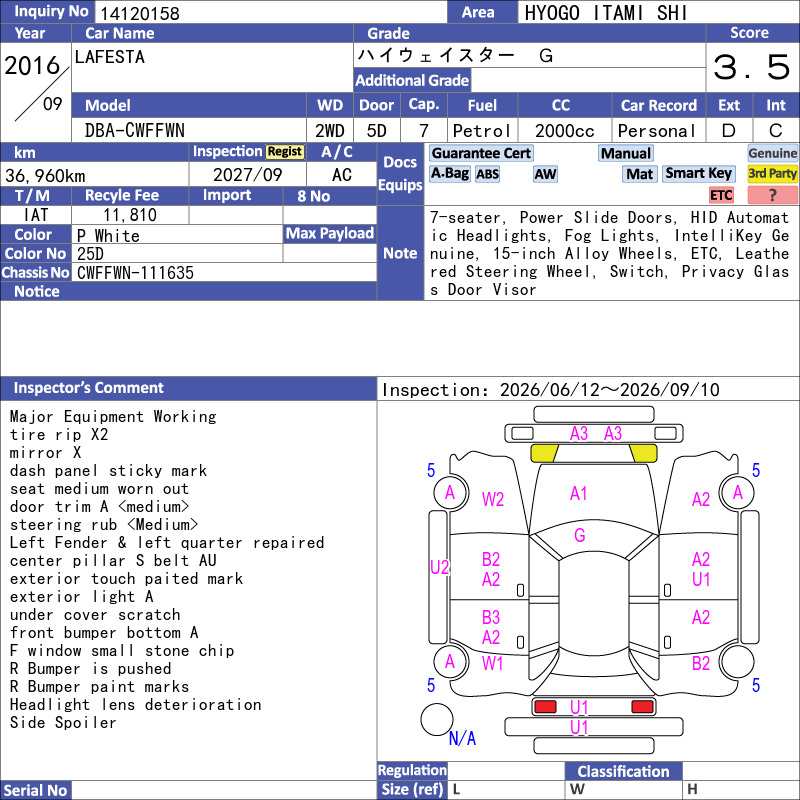Screen dimensions: 800x800
Task: Click comment line 'tire rip X2'
Action: 59,435
